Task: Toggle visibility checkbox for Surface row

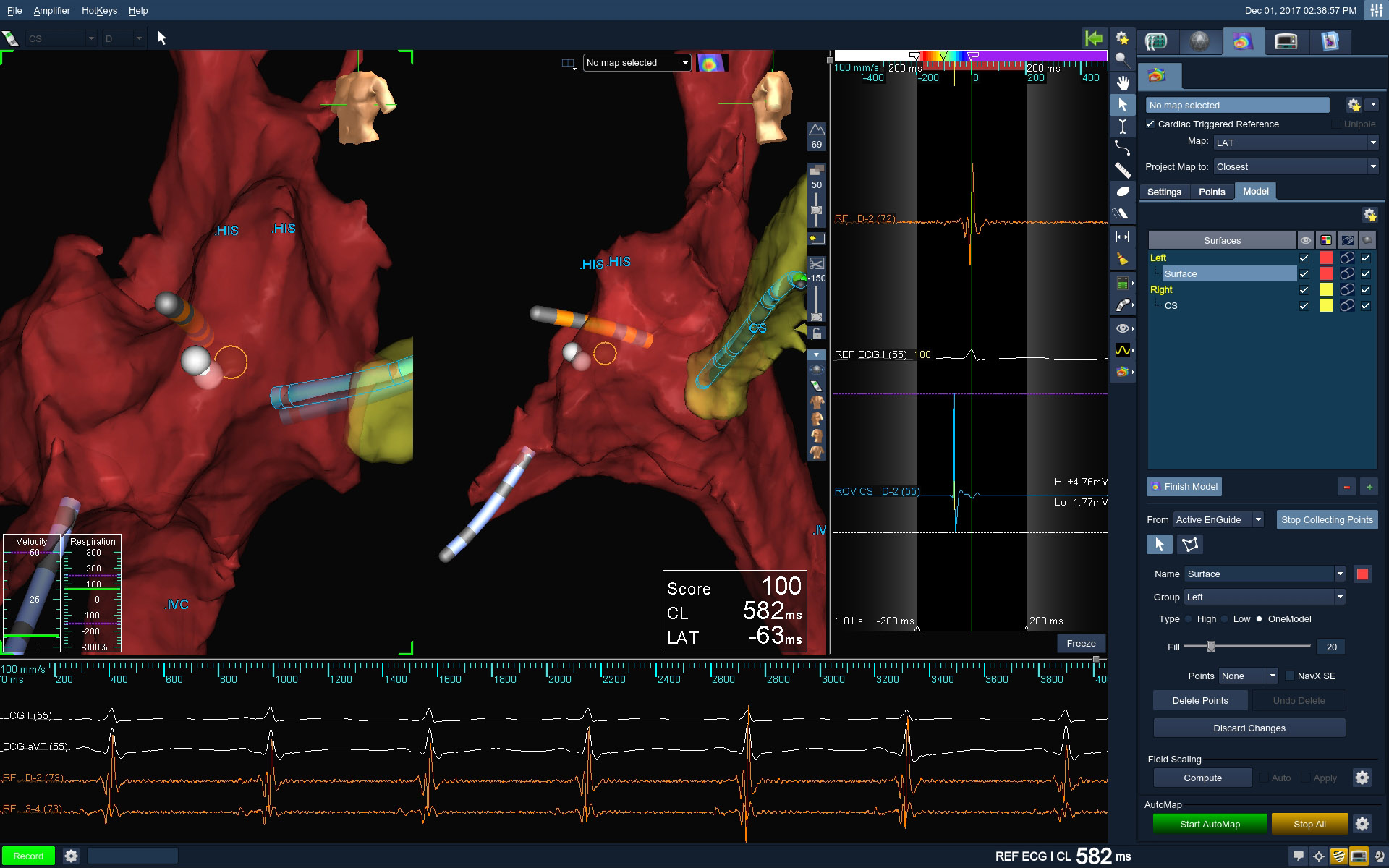Action: [x=1304, y=274]
